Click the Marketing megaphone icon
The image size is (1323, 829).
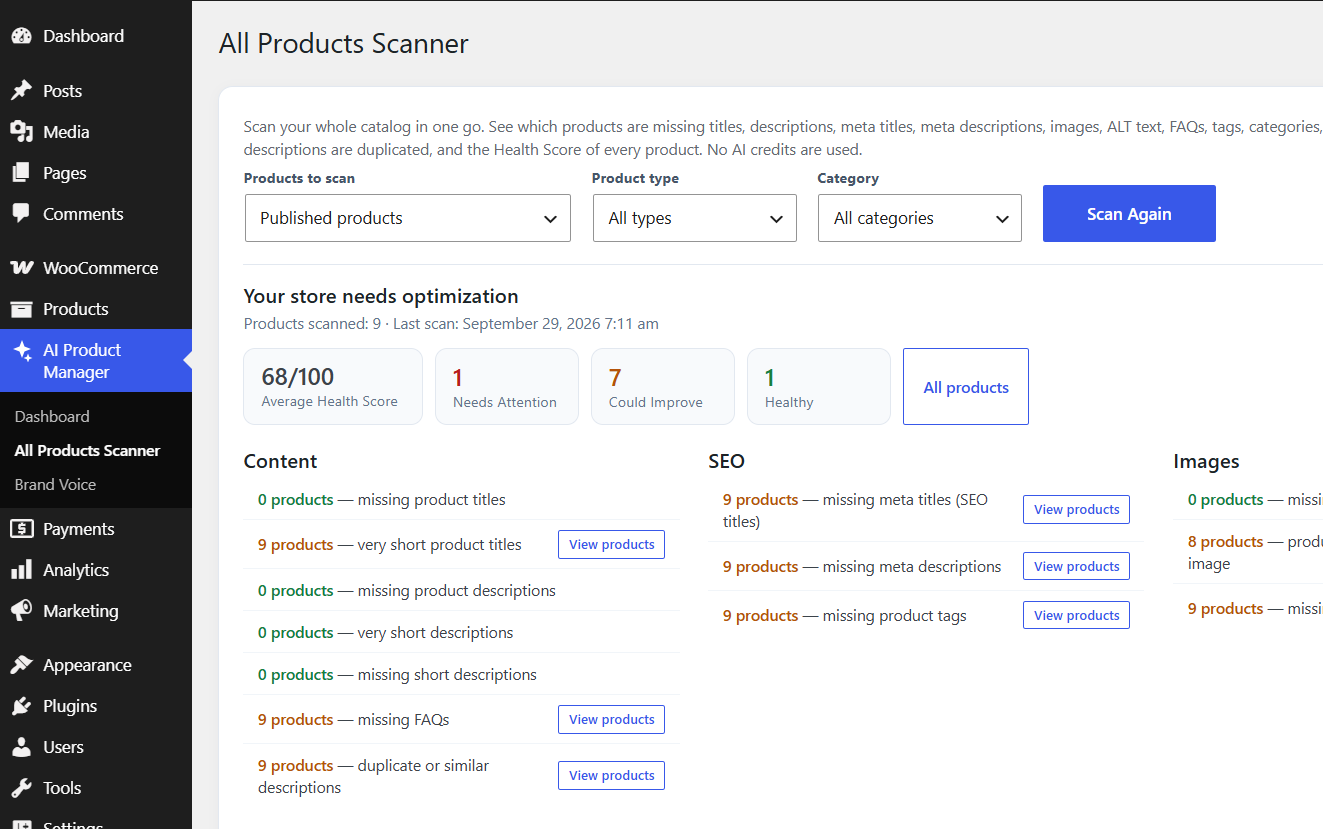21,611
